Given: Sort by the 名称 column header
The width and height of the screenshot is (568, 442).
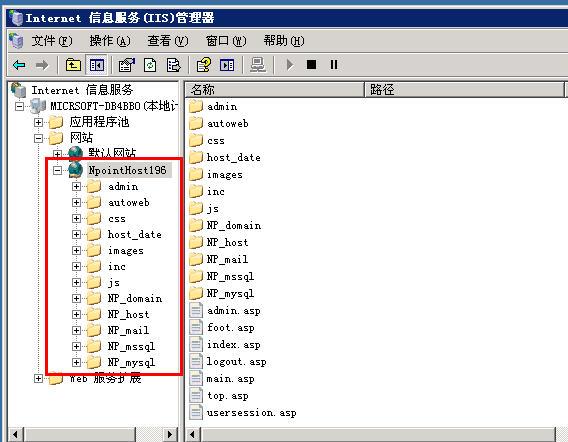Looking at the screenshot, I should tap(275, 89).
